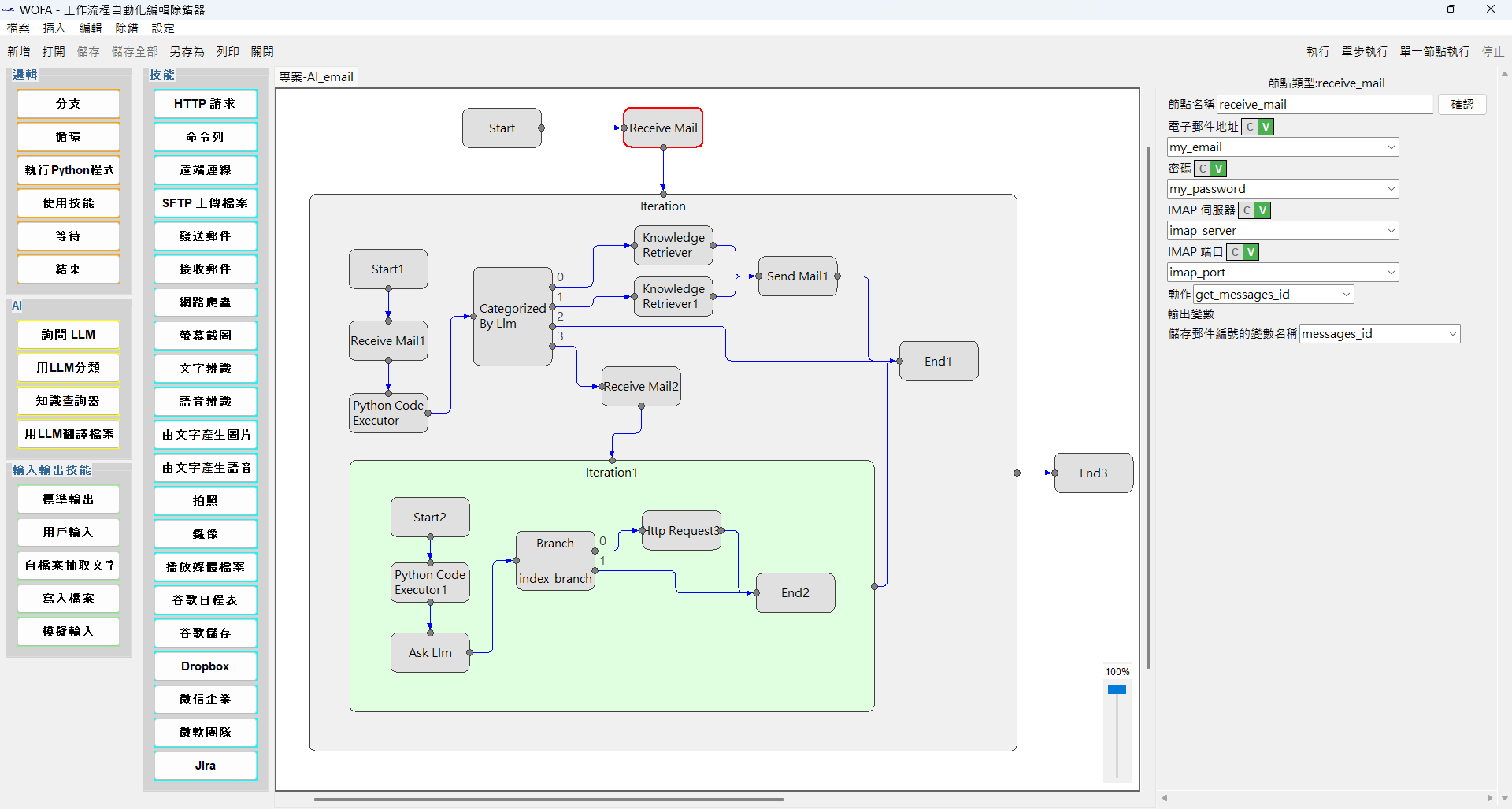This screenshot has width=1512, height=809.
Task: Switch to the 專案-AI_email tab
Action: point(315,76)
